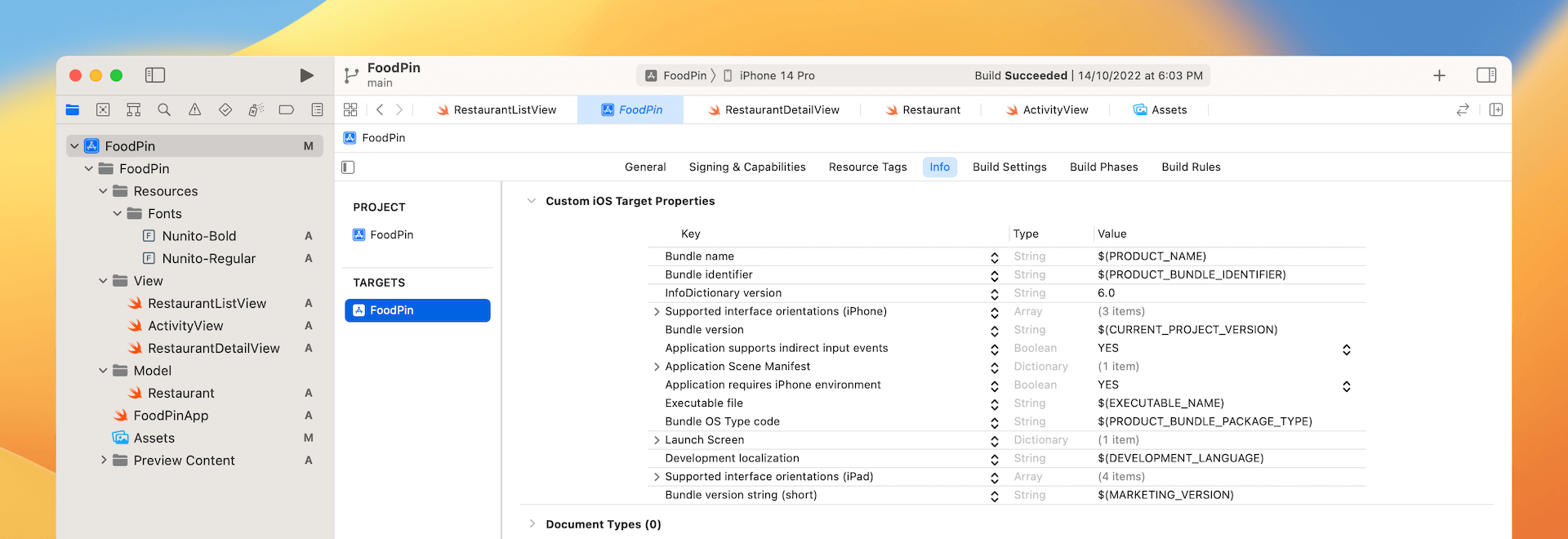The image size is (1568, 539).
Task: Open the Find navigator magnifier icon
Action: point(164,109)
